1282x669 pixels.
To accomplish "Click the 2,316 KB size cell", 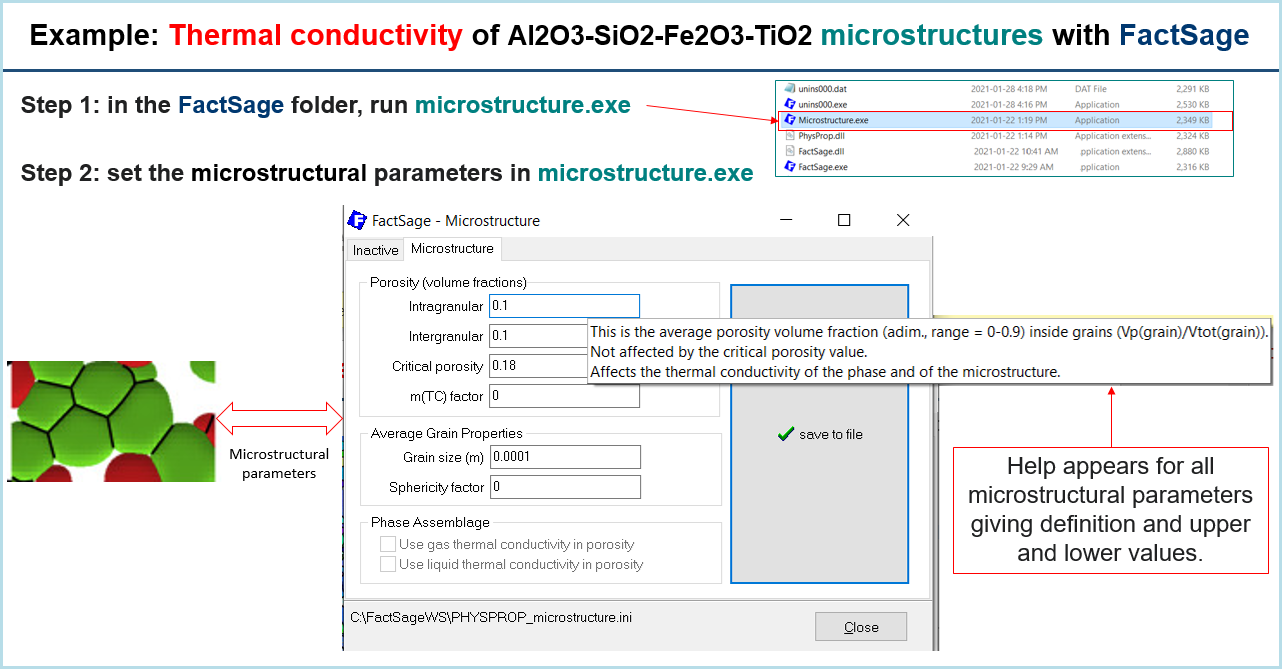I will (1193, 167).
